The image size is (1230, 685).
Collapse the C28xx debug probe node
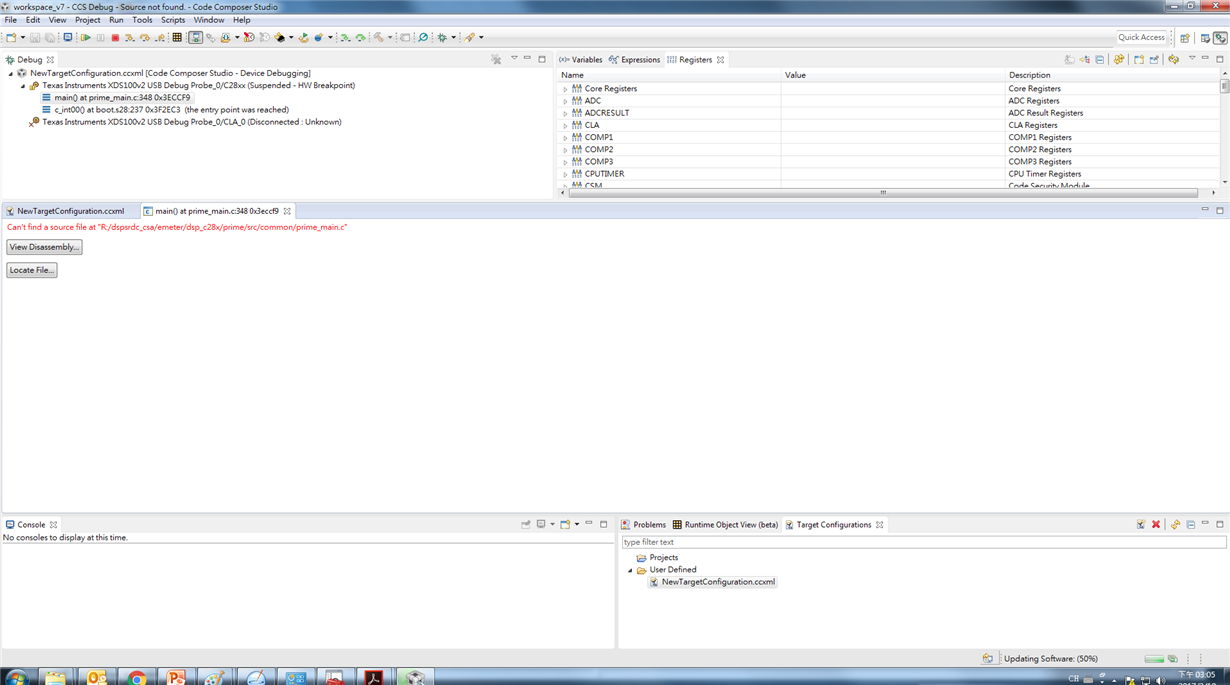click(x=23, y=86)
